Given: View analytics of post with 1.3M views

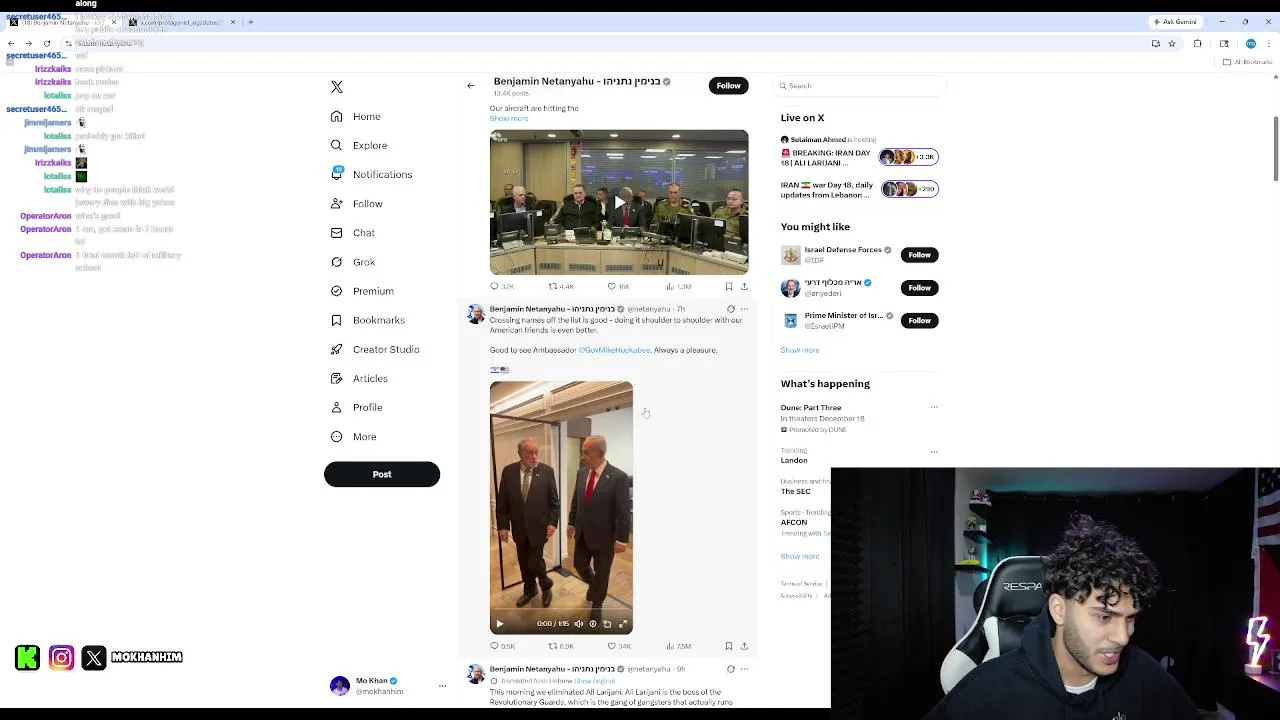Looking at the screenshot, I should click(x=678, y=287).
